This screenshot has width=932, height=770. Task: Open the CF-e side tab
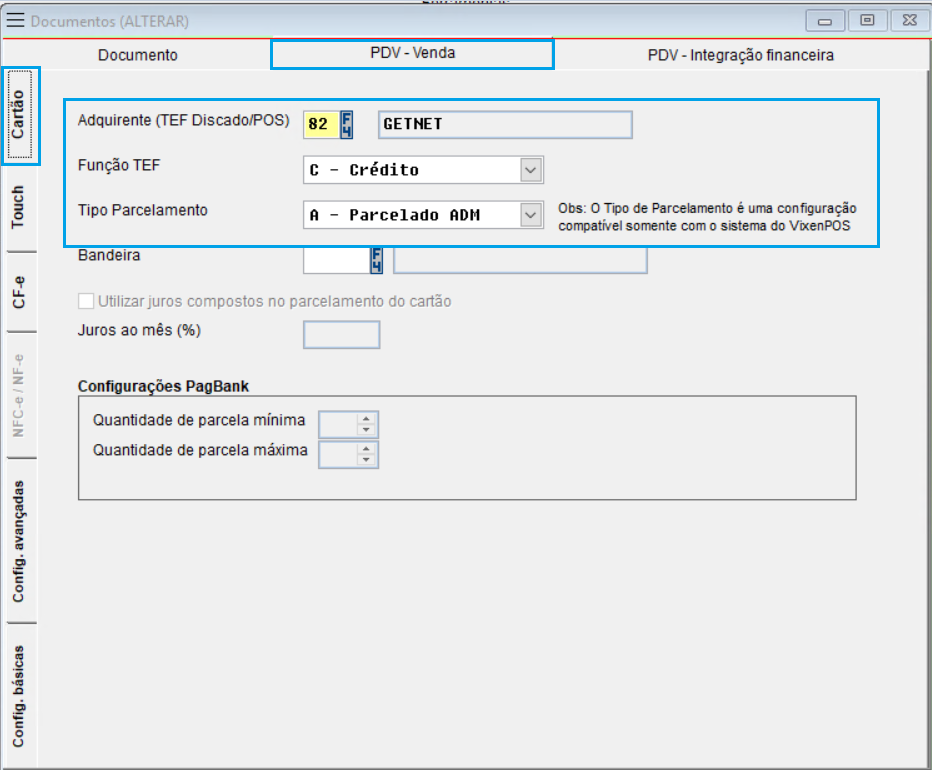pos(18,291)
